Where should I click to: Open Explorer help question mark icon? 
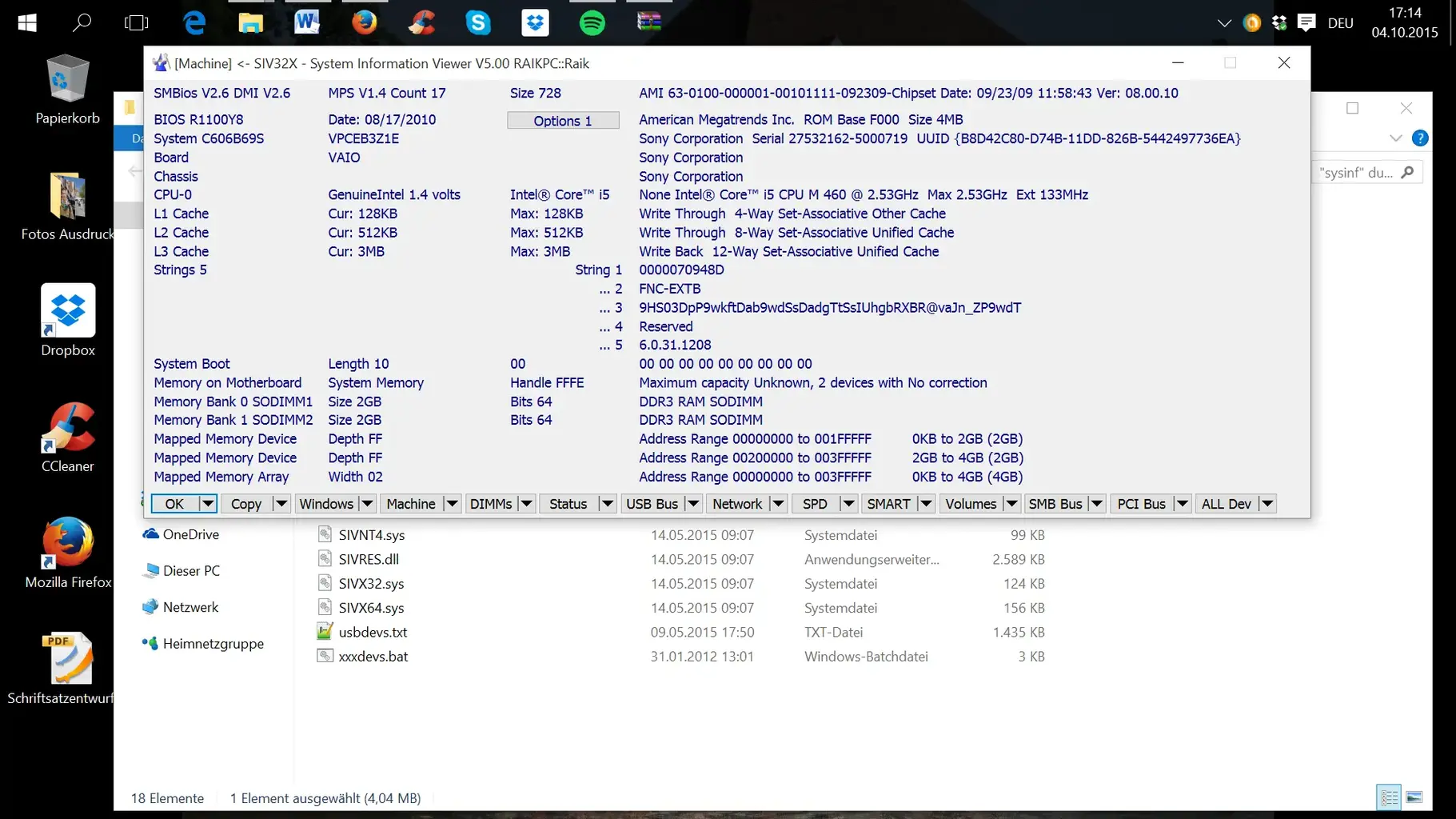[x=1420, y=138]
